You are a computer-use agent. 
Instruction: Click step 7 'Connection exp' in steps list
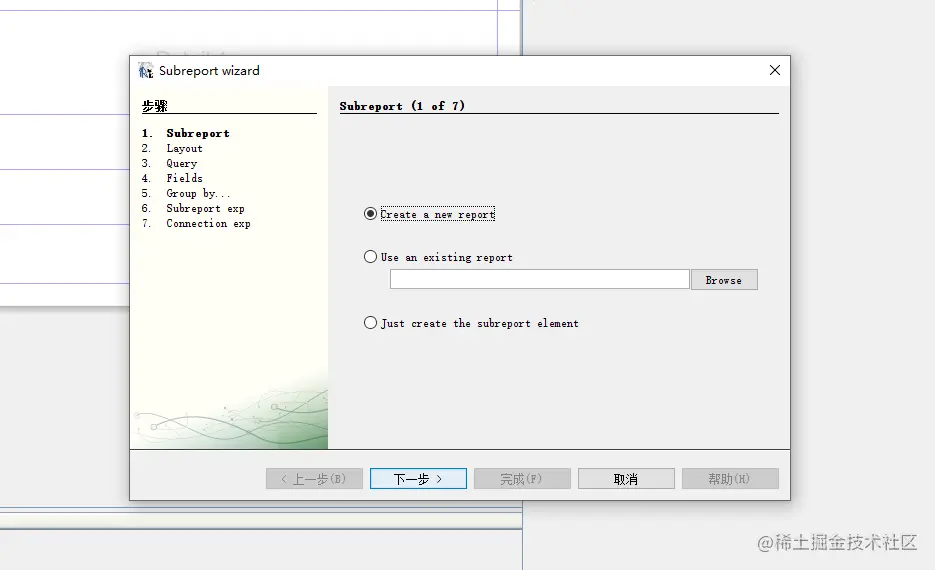pos(208,224)
